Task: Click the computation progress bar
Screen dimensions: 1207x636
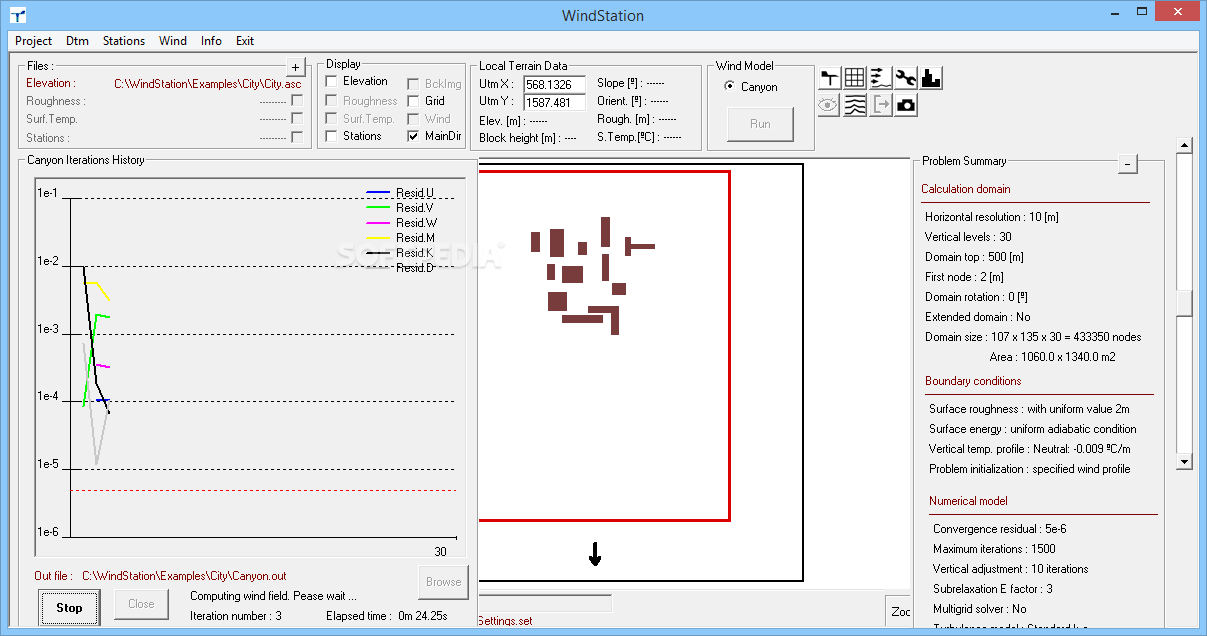Action: coord(545,603)
